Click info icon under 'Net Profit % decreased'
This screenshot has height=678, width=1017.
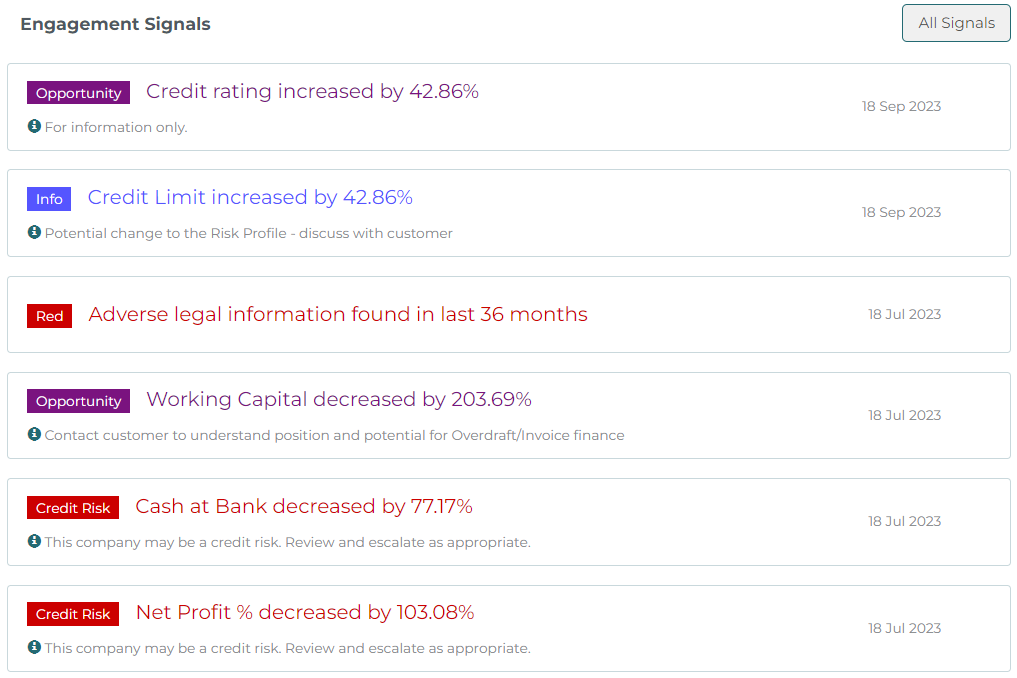34,646
